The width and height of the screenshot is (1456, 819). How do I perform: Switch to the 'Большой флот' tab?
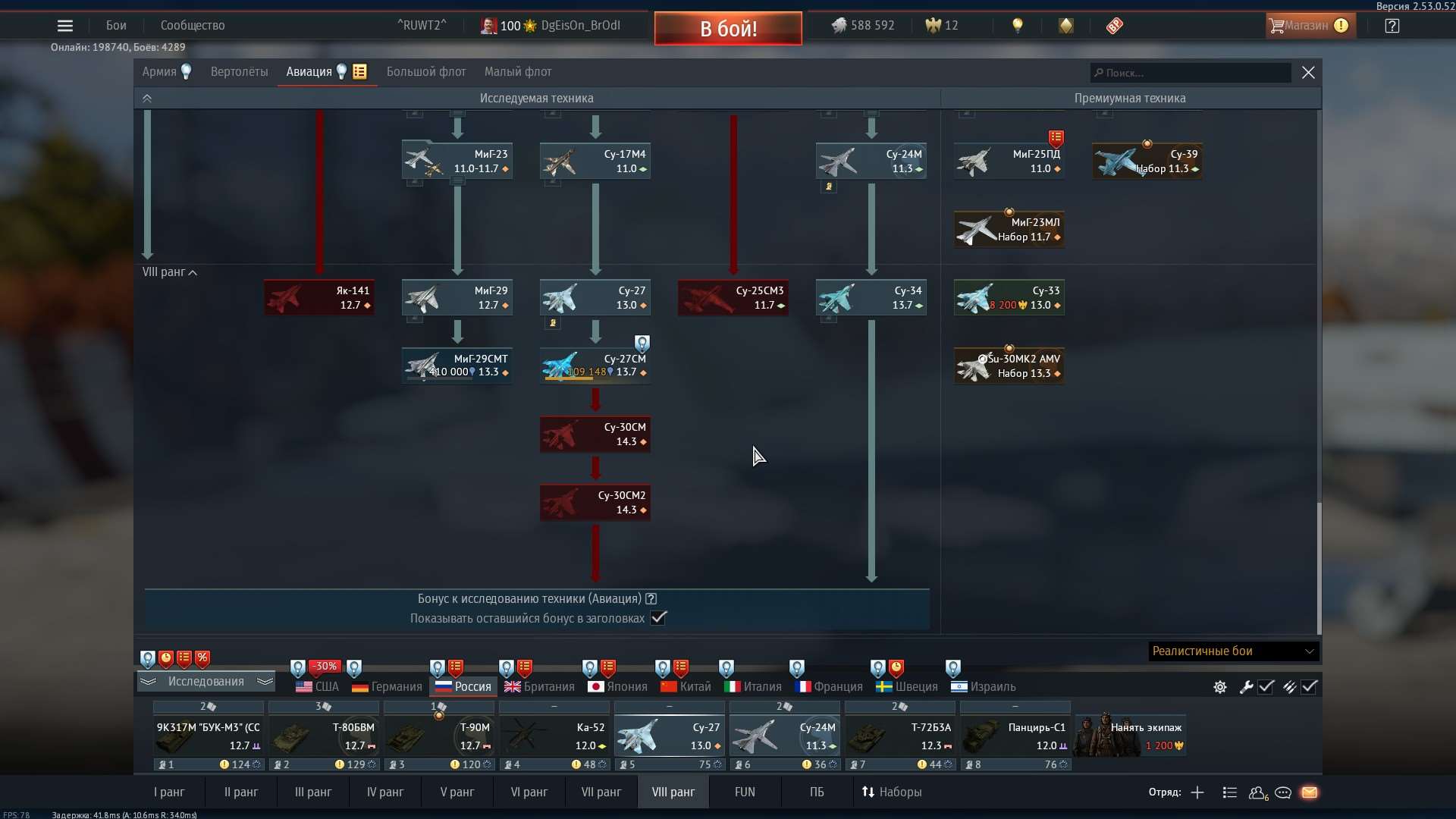[x=425, y=71]
